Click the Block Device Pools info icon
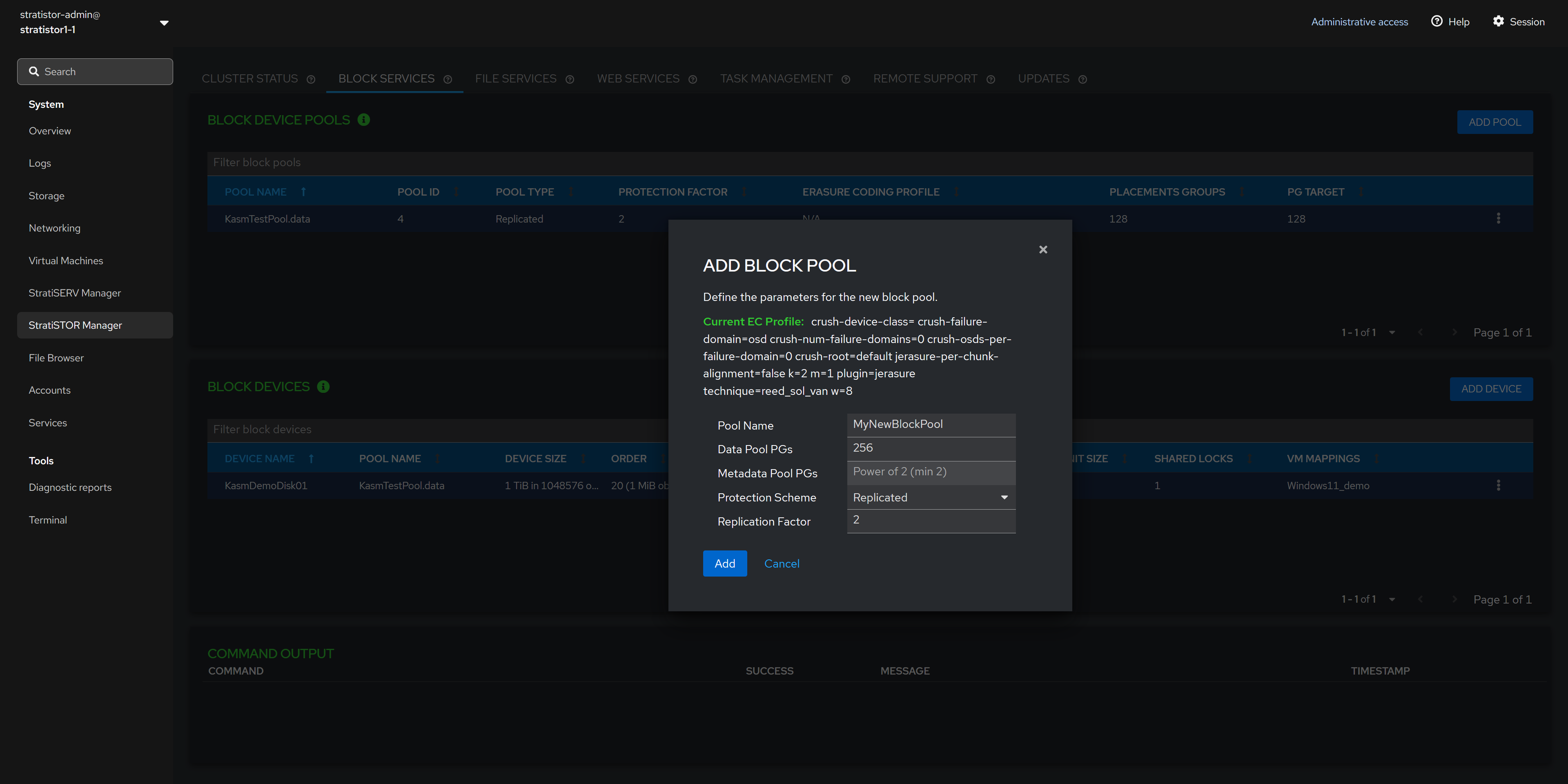 coord(363,120)
